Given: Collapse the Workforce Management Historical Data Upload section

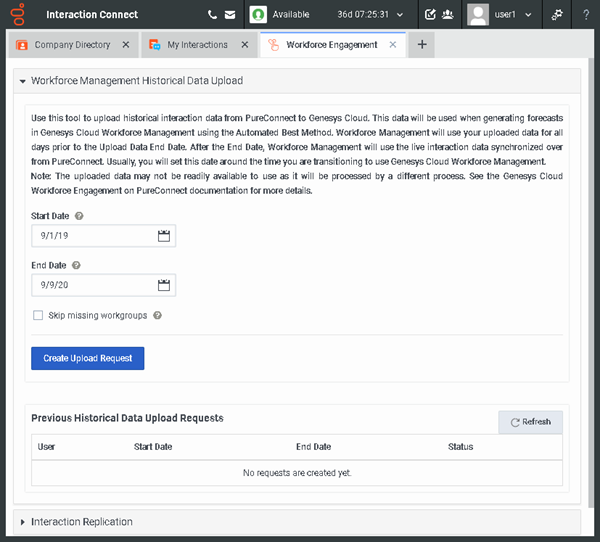Looking at the screenshot, I should (24, 80).
